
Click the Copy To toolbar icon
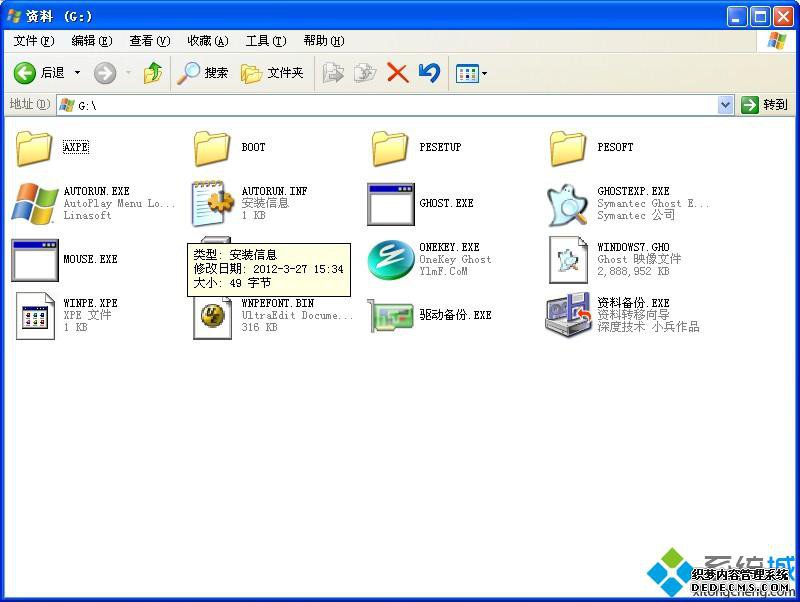pyautogui.click(x=365, y=73)
